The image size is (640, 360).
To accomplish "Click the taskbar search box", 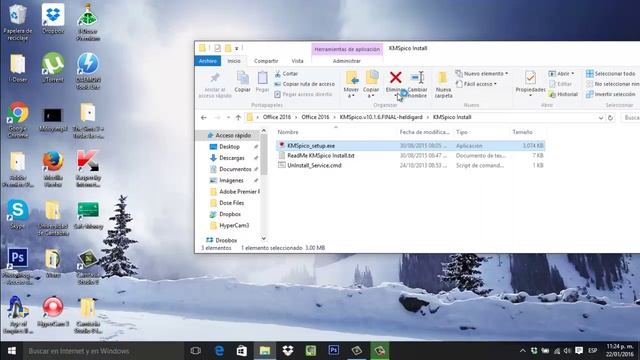I will (103, 351).
